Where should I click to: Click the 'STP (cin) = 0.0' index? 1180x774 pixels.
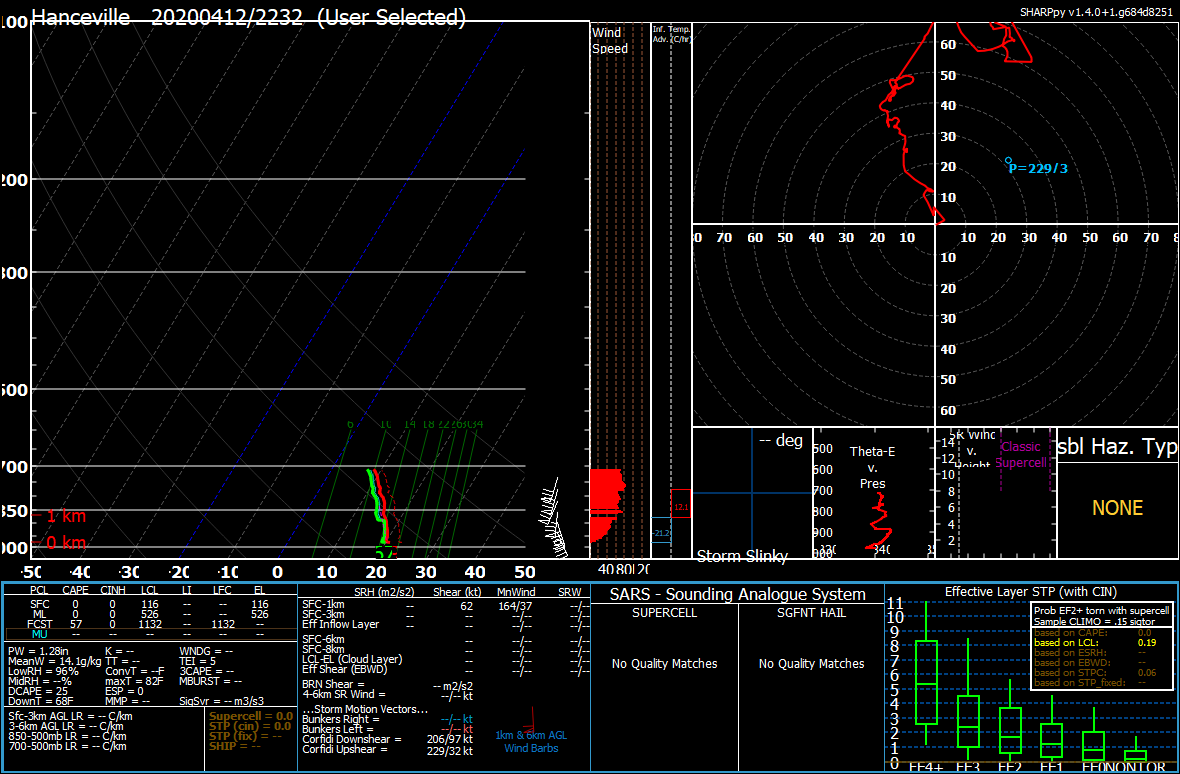(250, 726)
